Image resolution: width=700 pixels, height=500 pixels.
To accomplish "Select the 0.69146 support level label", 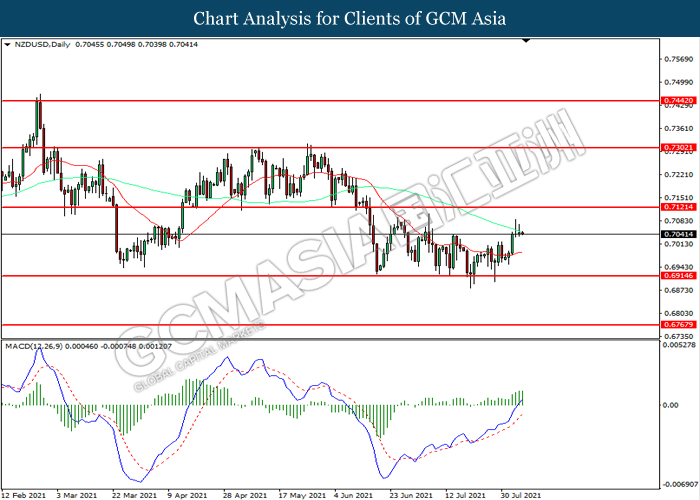I will click(679, 276).
